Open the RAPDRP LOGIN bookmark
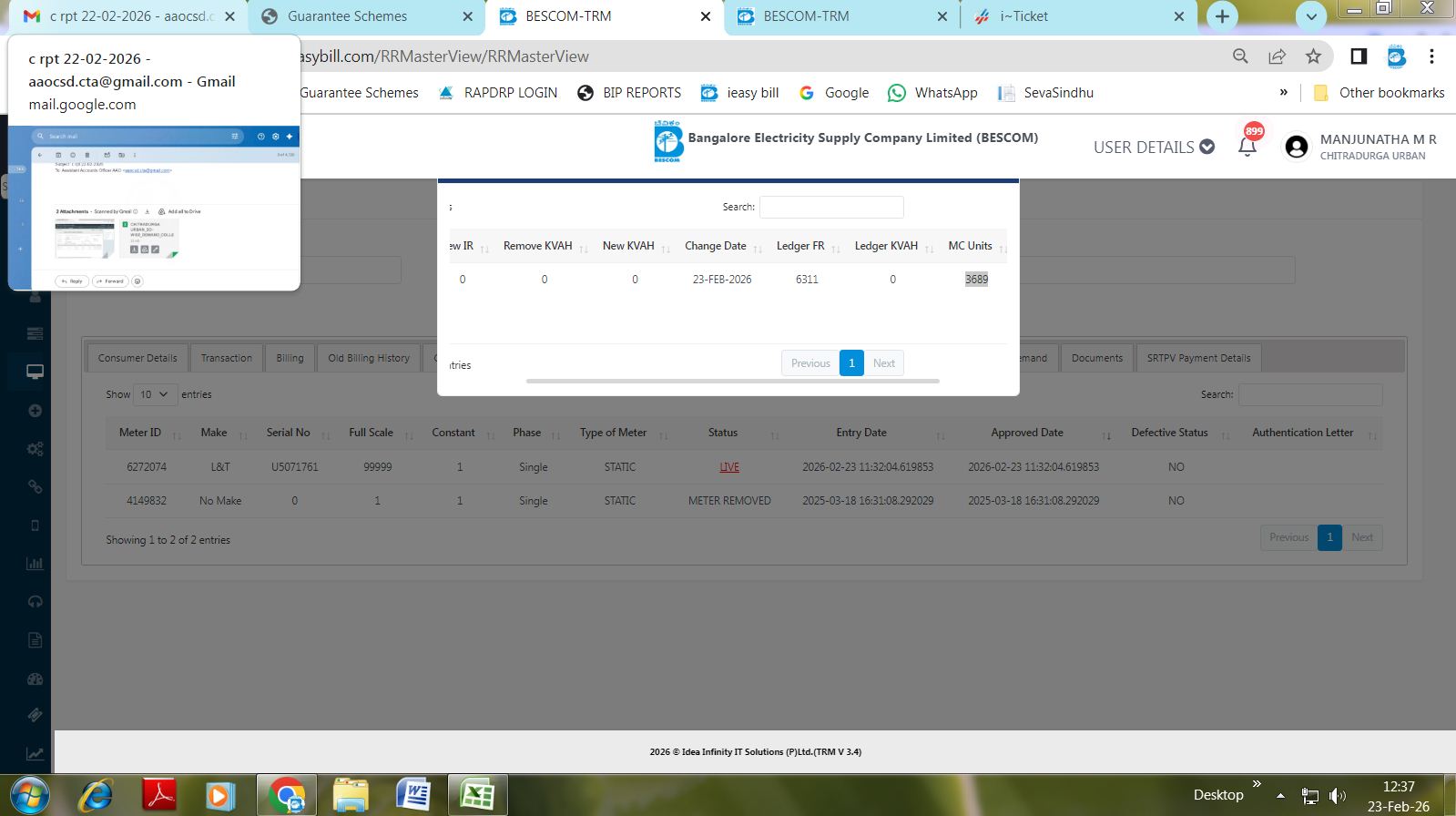 tap(497, 93)
